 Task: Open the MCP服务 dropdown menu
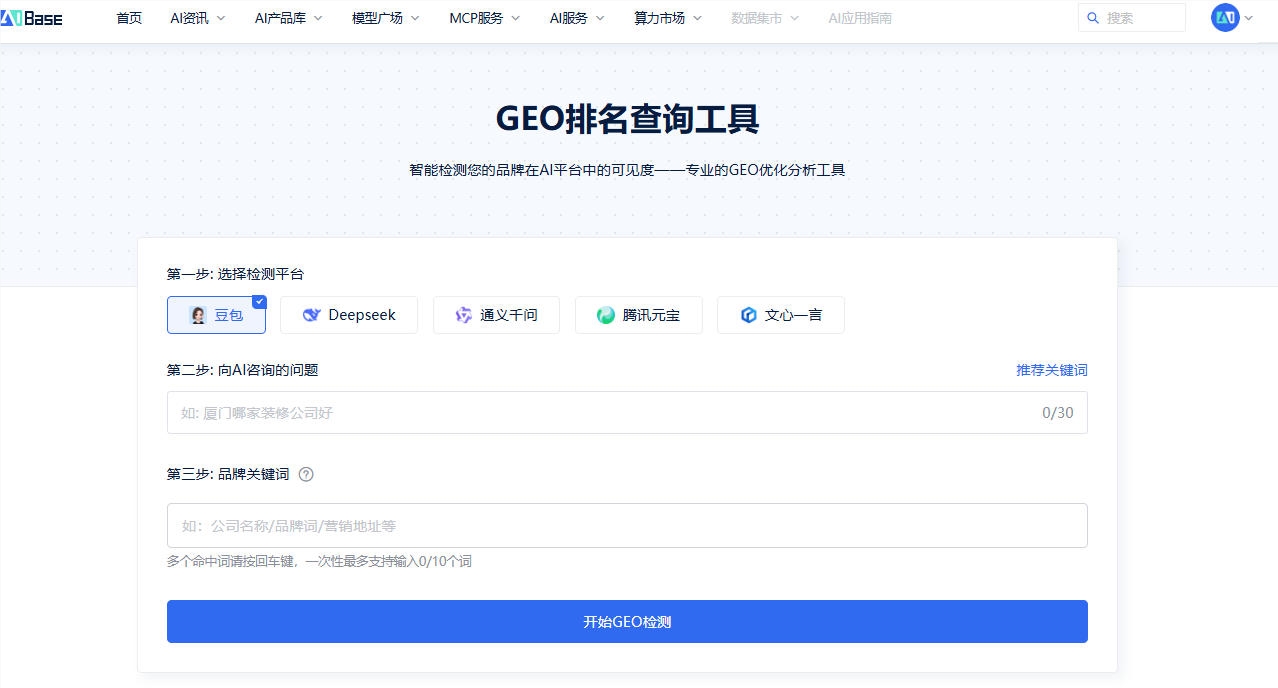484,17
